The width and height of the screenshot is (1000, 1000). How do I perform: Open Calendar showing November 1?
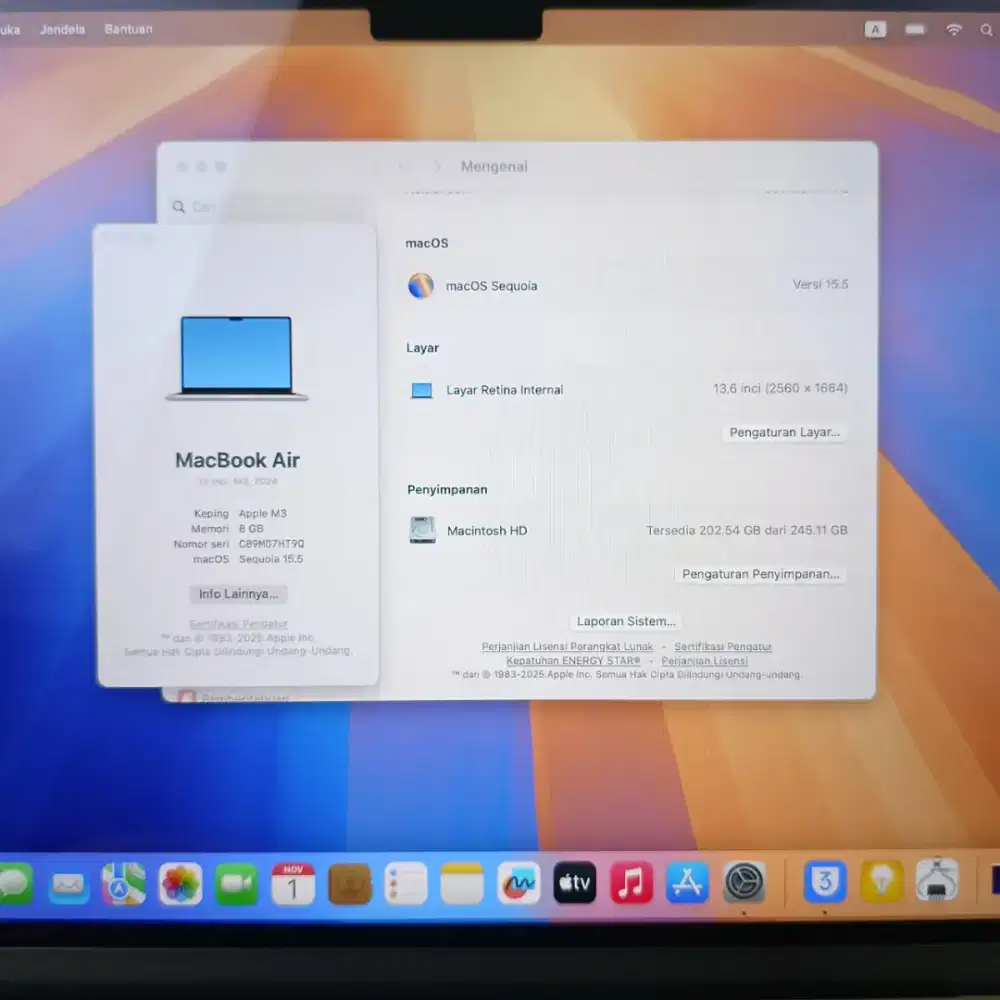[x=292, y=883]
